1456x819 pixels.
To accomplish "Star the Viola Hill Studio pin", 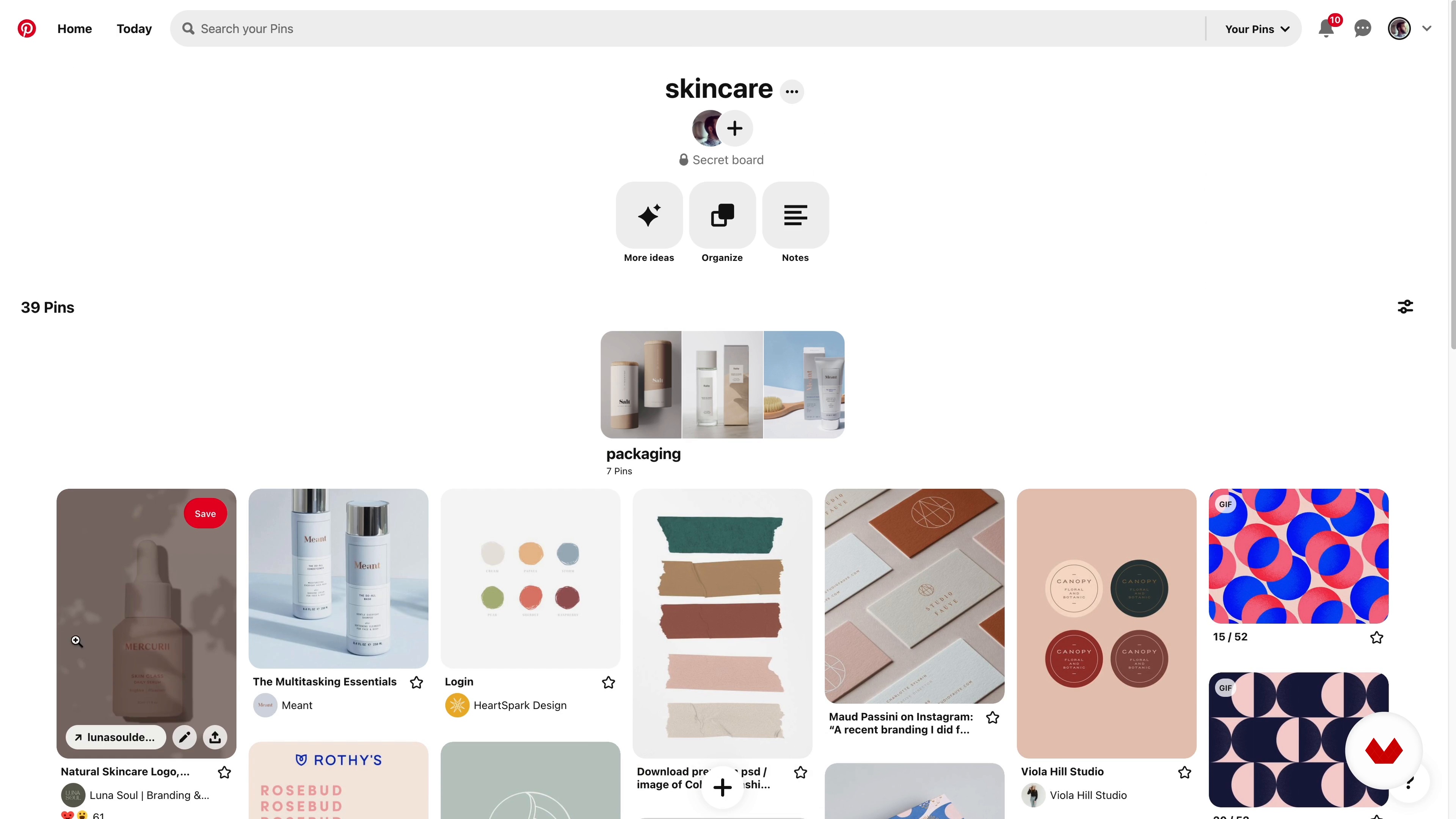I will (x=1185, y=772).
